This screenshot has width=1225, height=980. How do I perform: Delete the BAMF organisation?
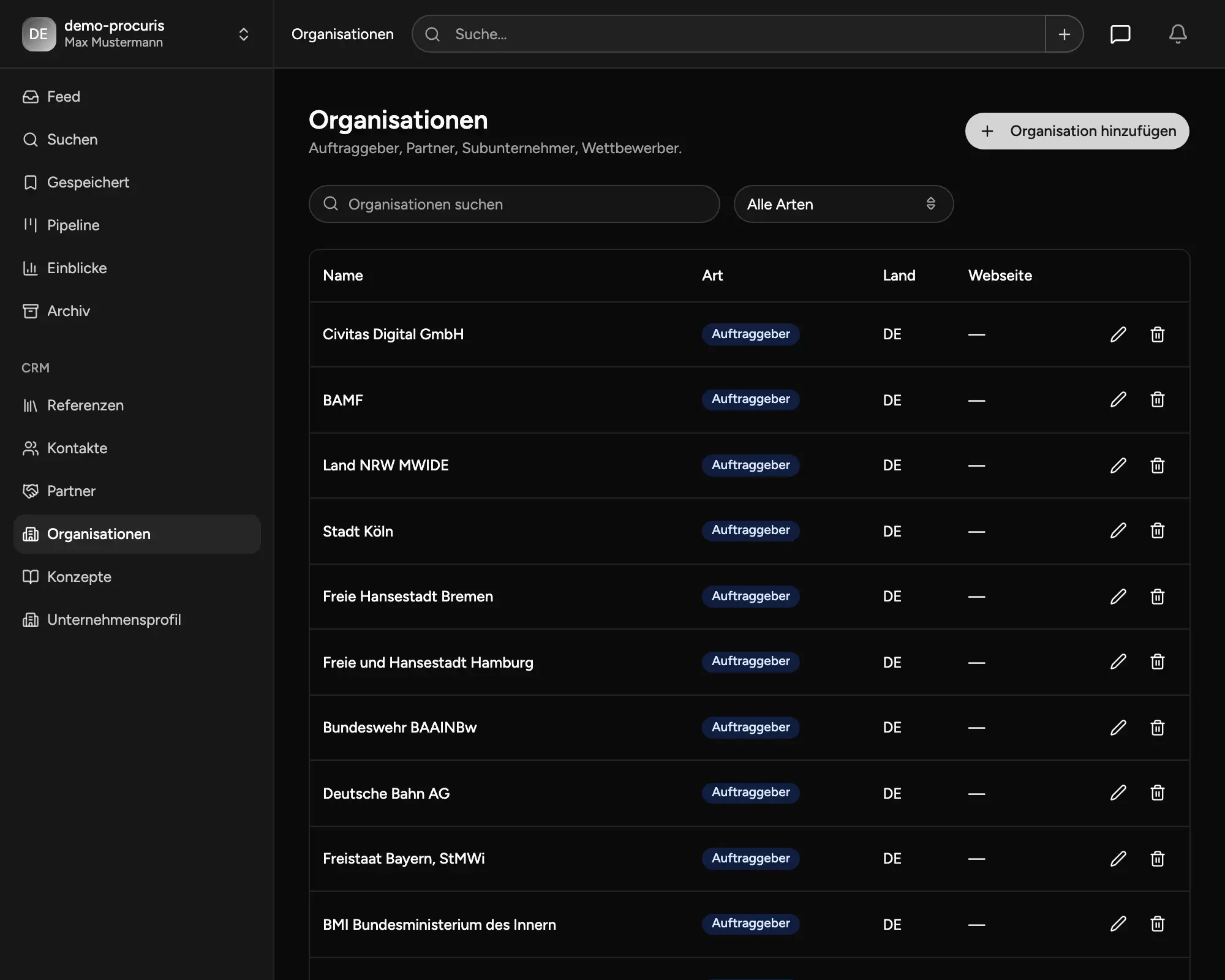(x=1158, y=400)
